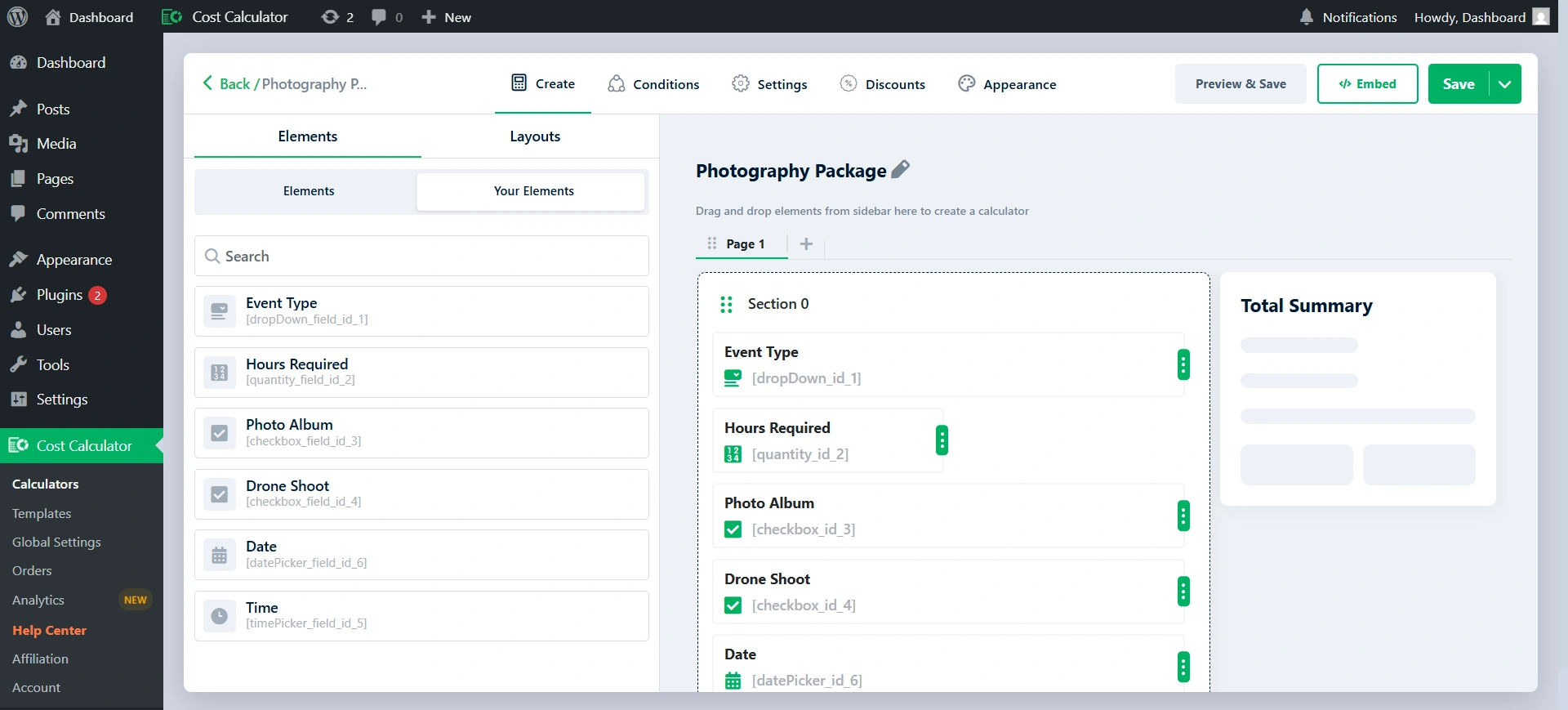Open the three-dot menu for Hours Required field
Viewport: 1568px width, 710px height.
click(942, 440)
